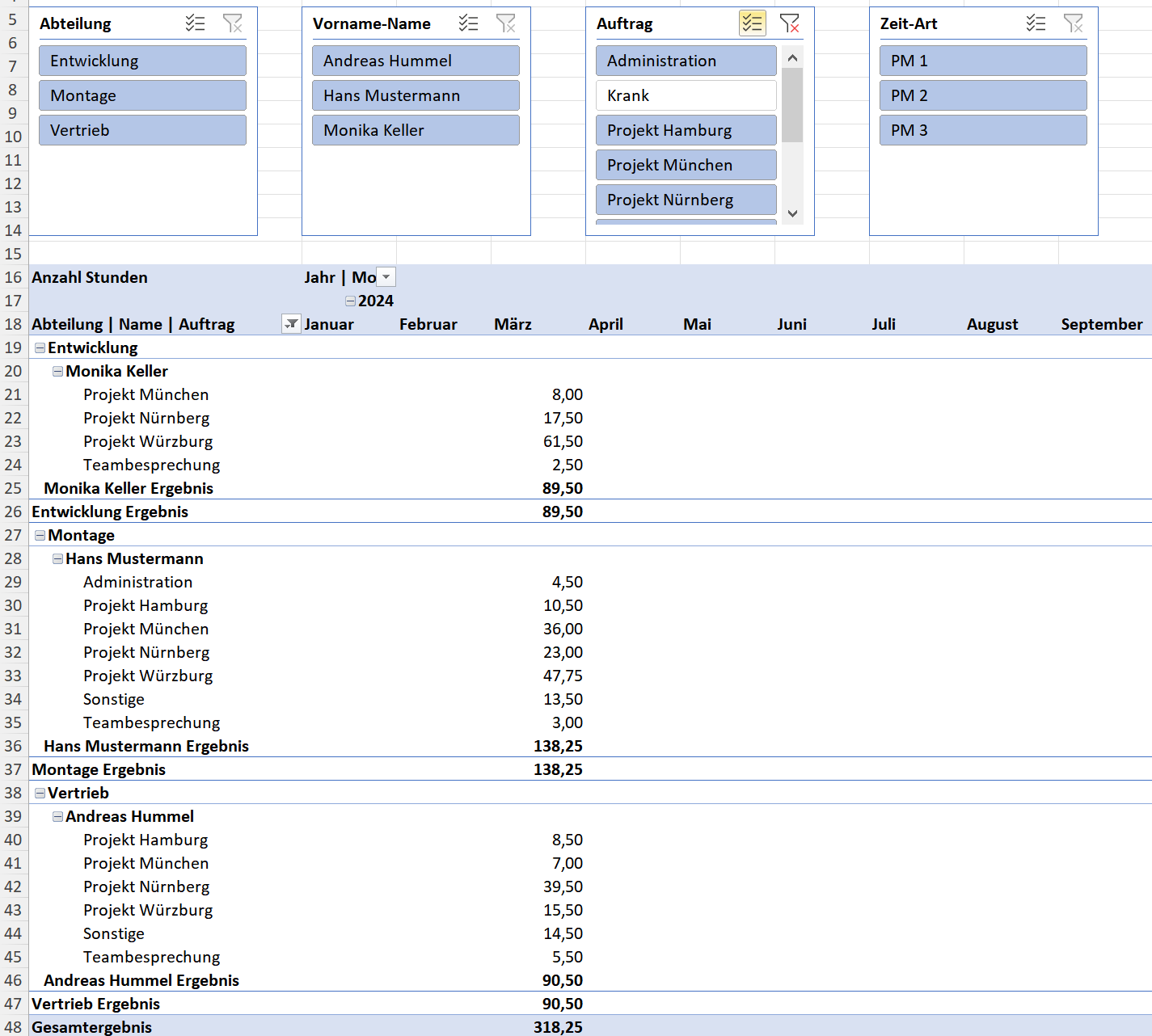
Task: Enable the Krank item in Auftrag slicer
Action: click(686, 95)
